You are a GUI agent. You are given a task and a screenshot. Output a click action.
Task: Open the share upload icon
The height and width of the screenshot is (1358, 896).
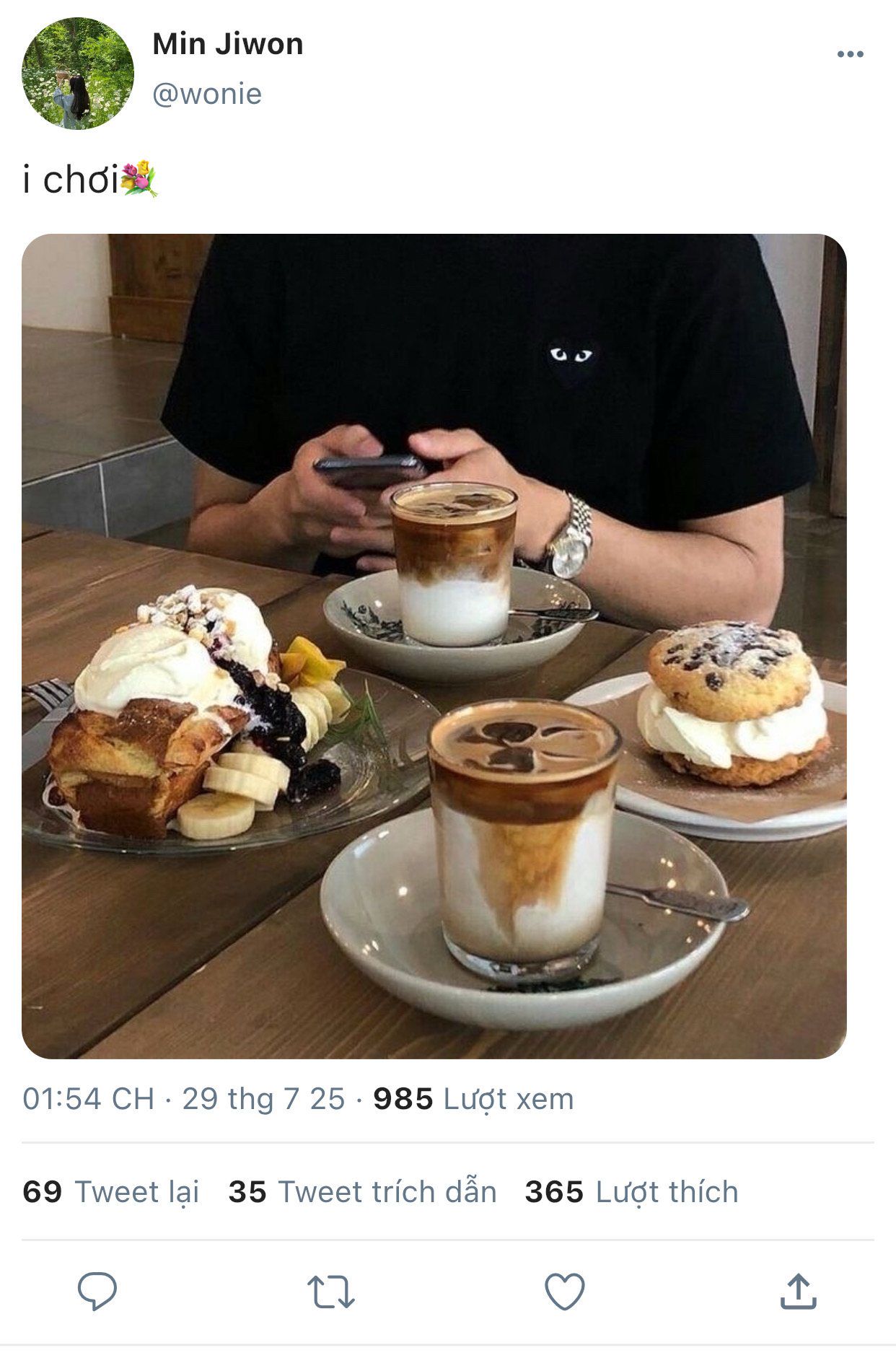click(x=798, y=1291)
